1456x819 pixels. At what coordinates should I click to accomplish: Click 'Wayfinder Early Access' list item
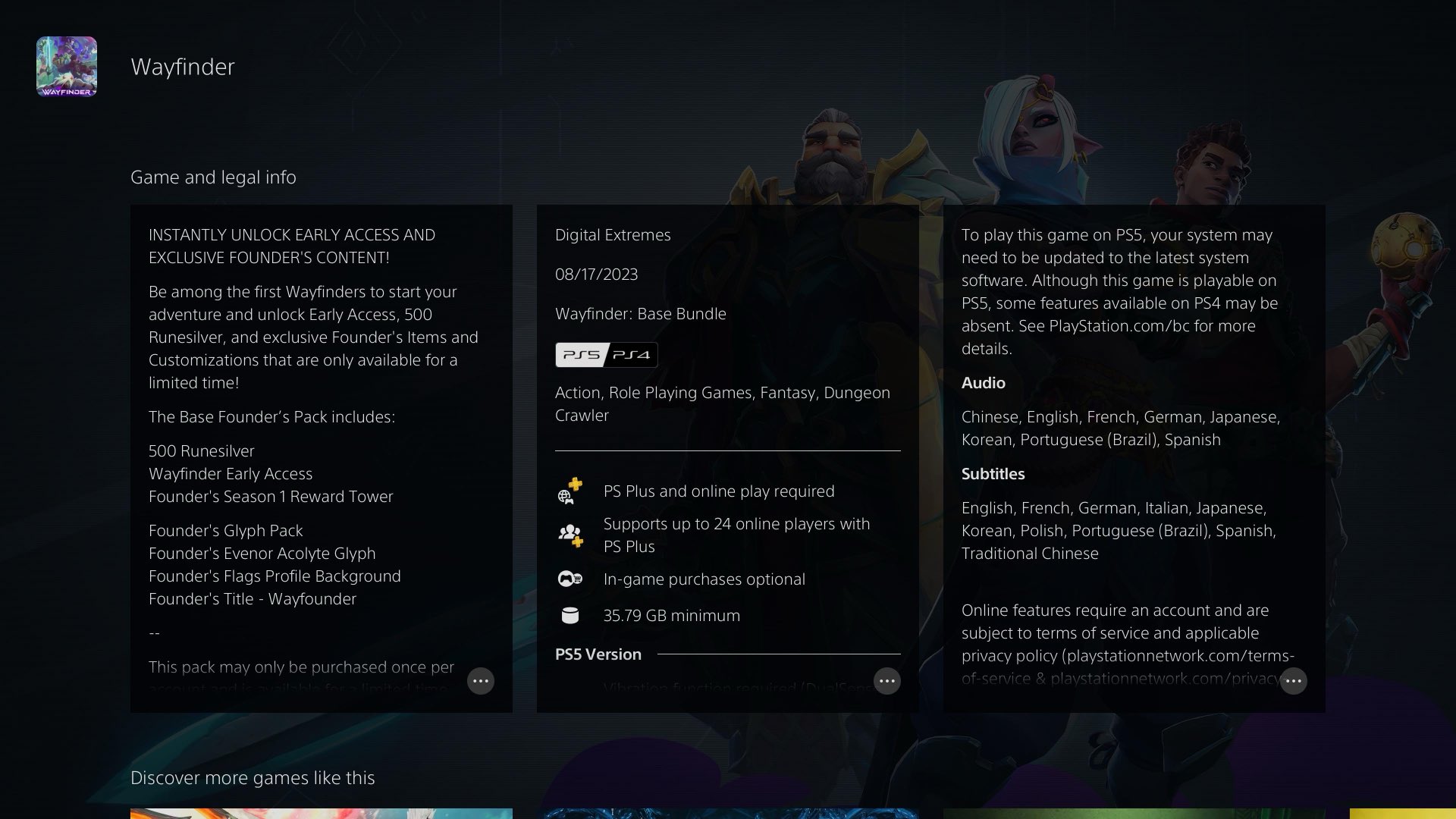tap(231, 474)
